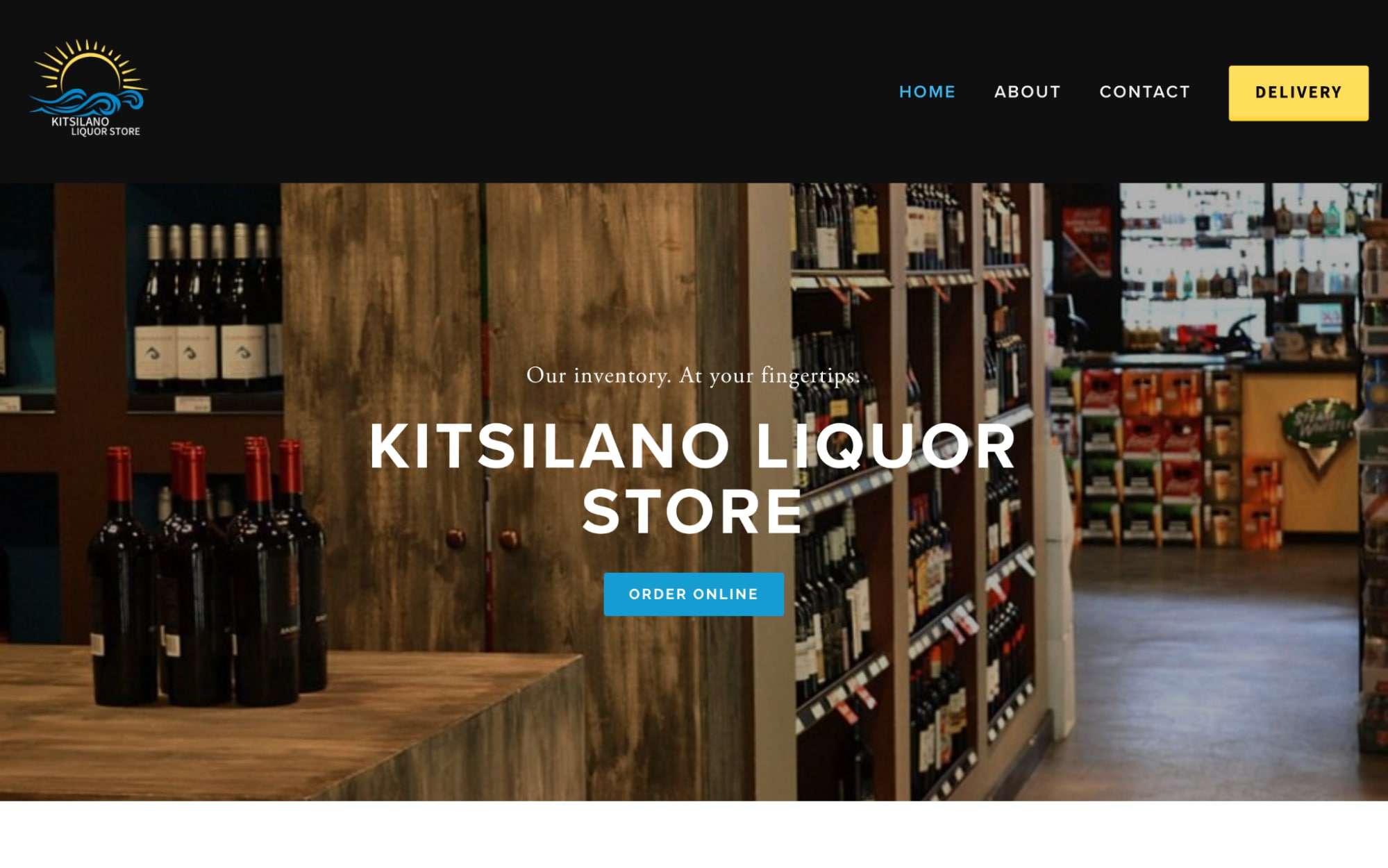Open the Contact page link

tap(1144, 92)
